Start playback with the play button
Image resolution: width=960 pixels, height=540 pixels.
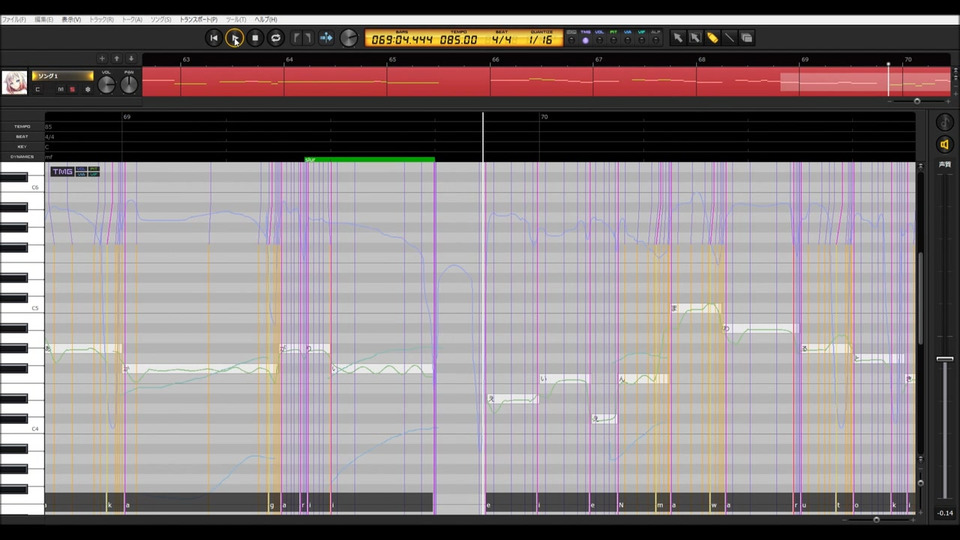[x=234, y=38]
